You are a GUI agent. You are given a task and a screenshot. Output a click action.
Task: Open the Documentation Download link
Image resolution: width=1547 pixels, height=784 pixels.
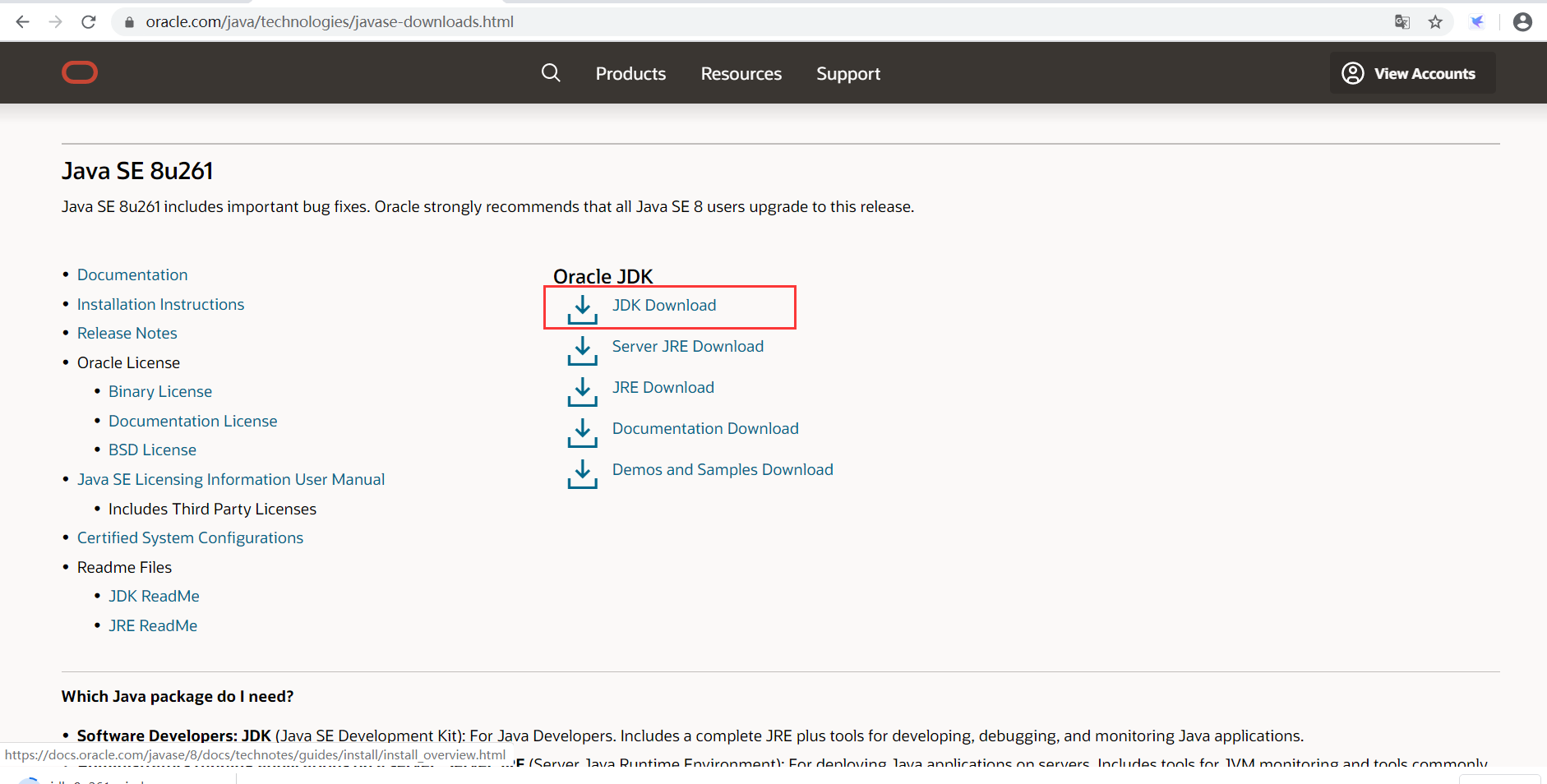coord(705,428)
